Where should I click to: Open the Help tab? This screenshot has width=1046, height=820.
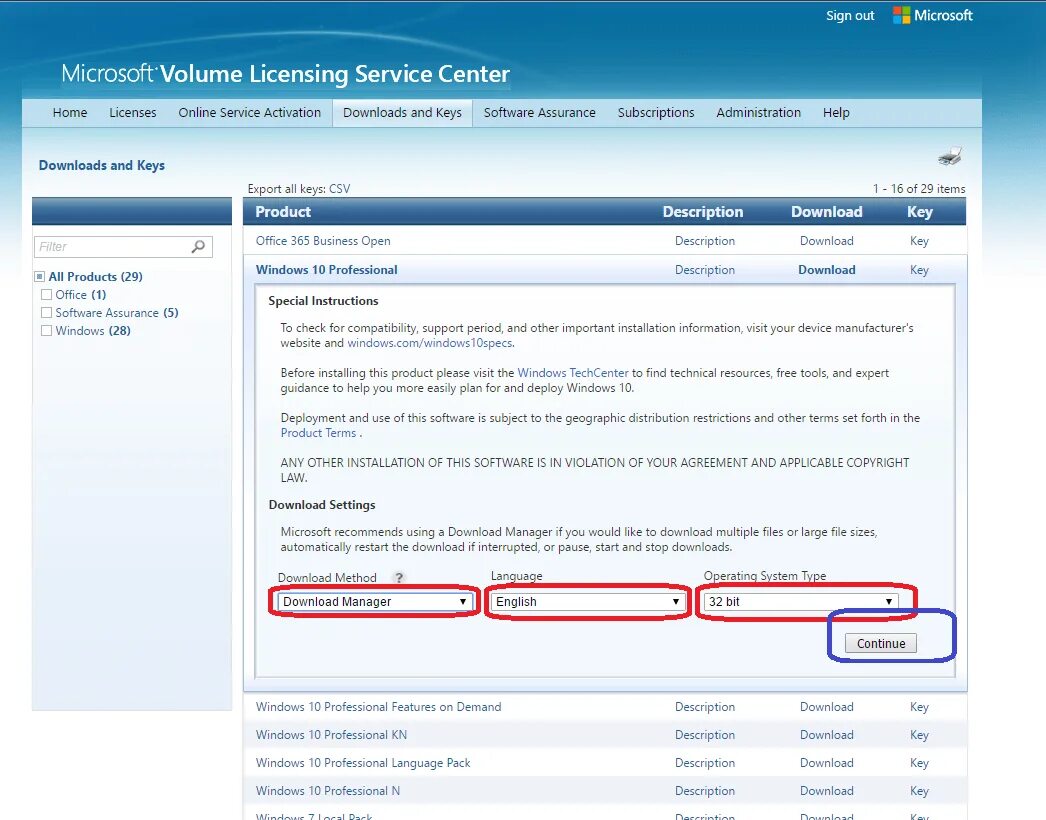836,113
